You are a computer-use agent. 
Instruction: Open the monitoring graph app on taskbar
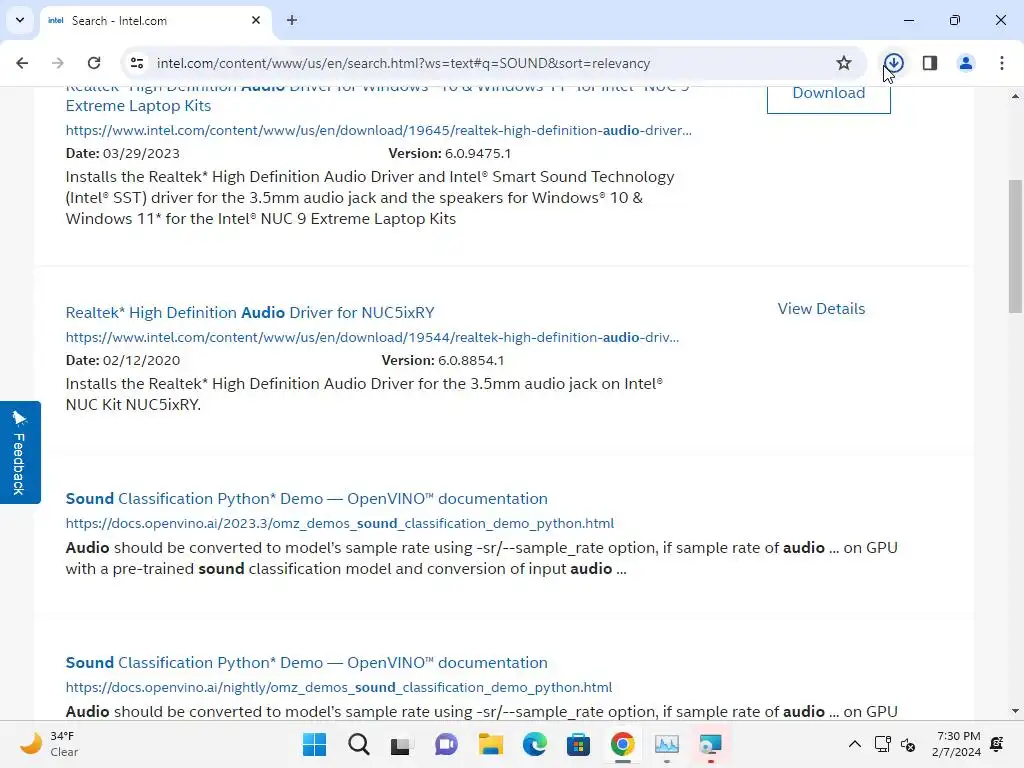667,744
